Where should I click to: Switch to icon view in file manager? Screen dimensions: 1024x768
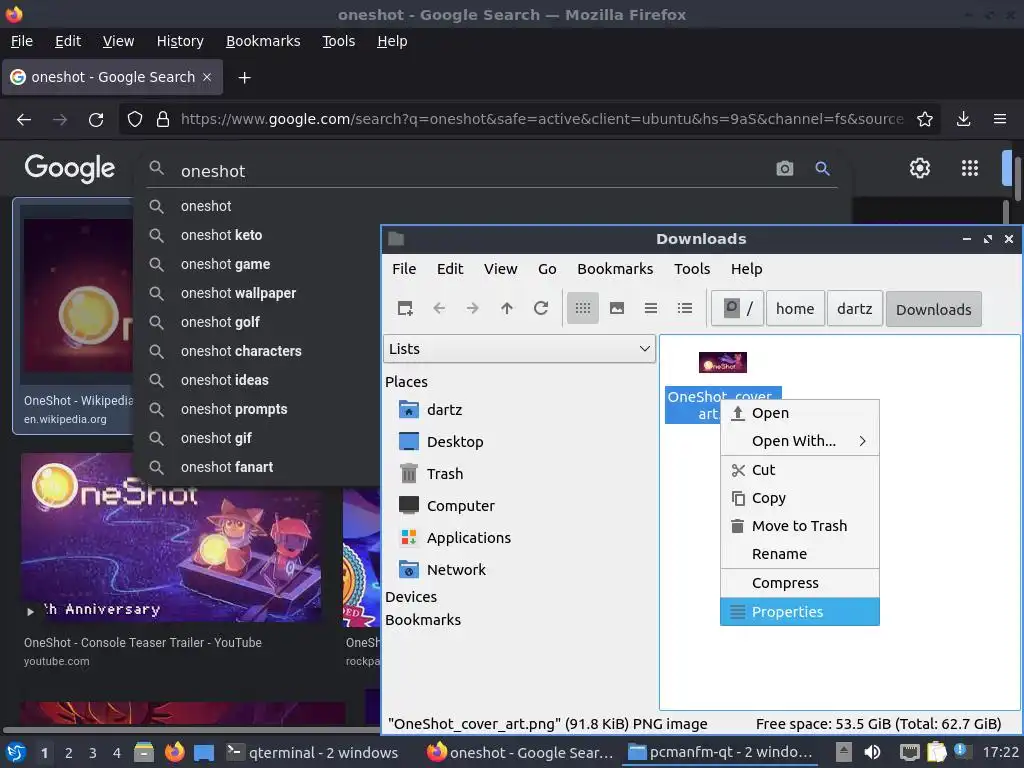[583, 308]
